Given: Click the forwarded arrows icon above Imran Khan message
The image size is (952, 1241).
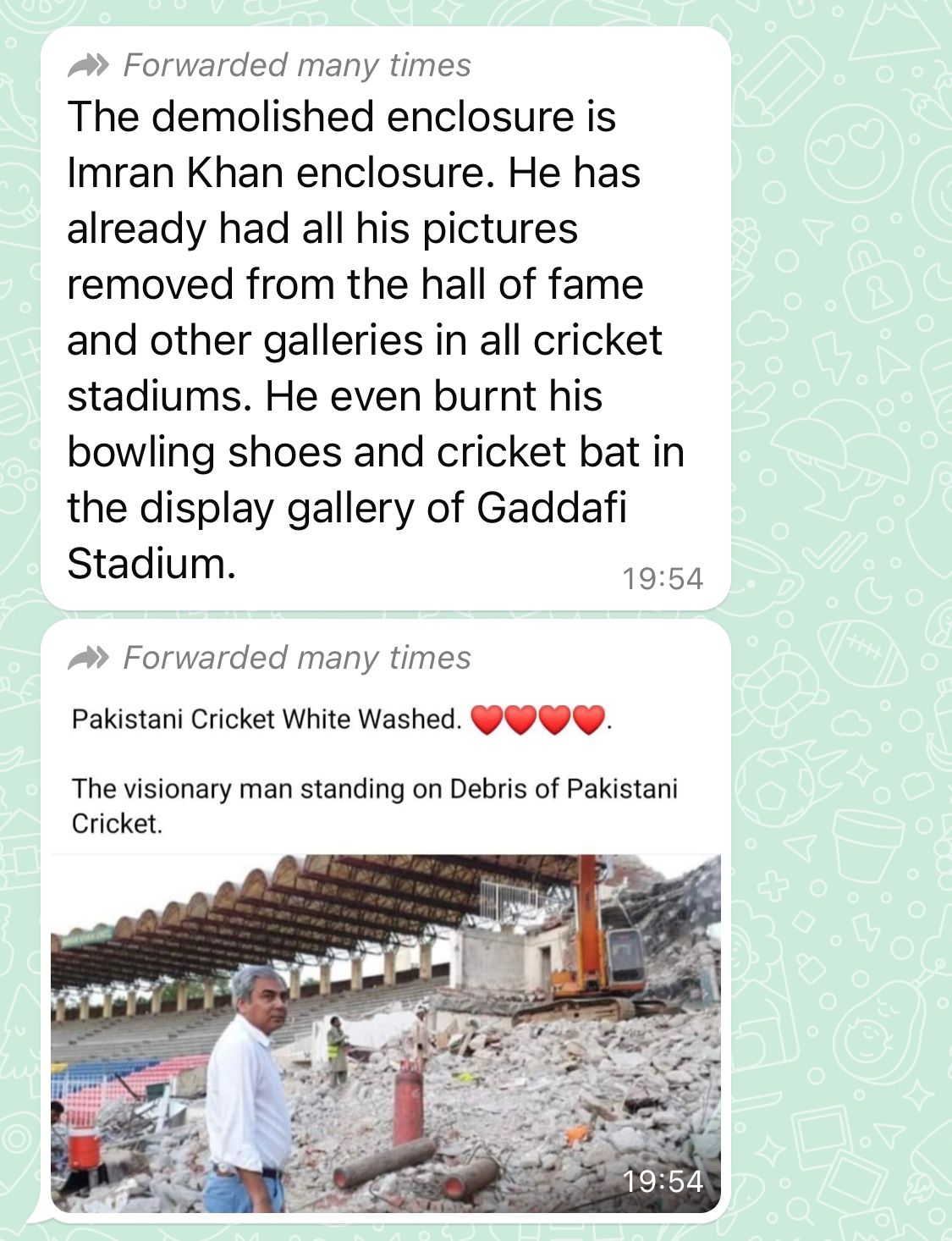Looking at the screenshot, I should [88, 65].
